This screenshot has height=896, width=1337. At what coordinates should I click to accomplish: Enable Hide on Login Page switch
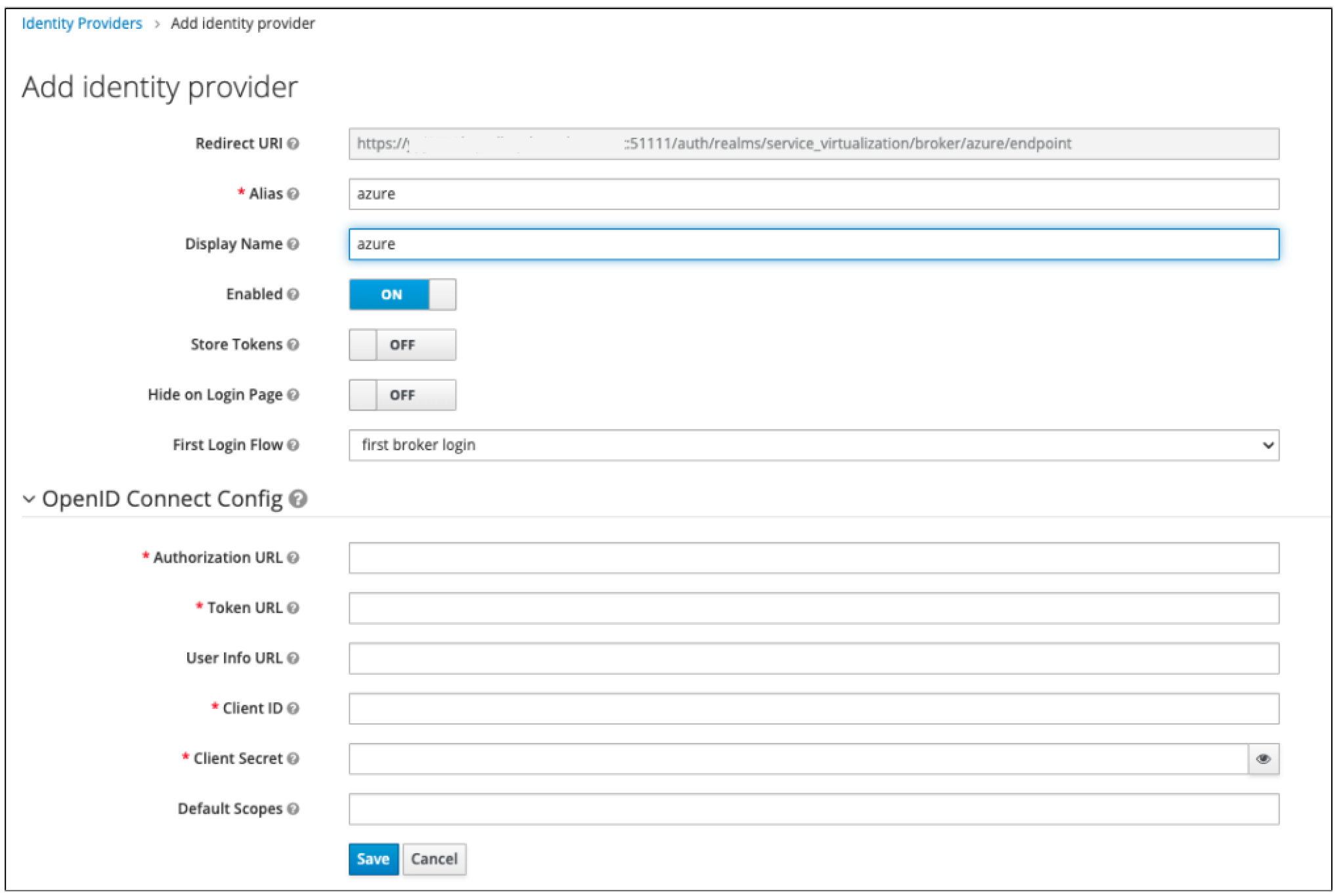(x=402, y=395)
